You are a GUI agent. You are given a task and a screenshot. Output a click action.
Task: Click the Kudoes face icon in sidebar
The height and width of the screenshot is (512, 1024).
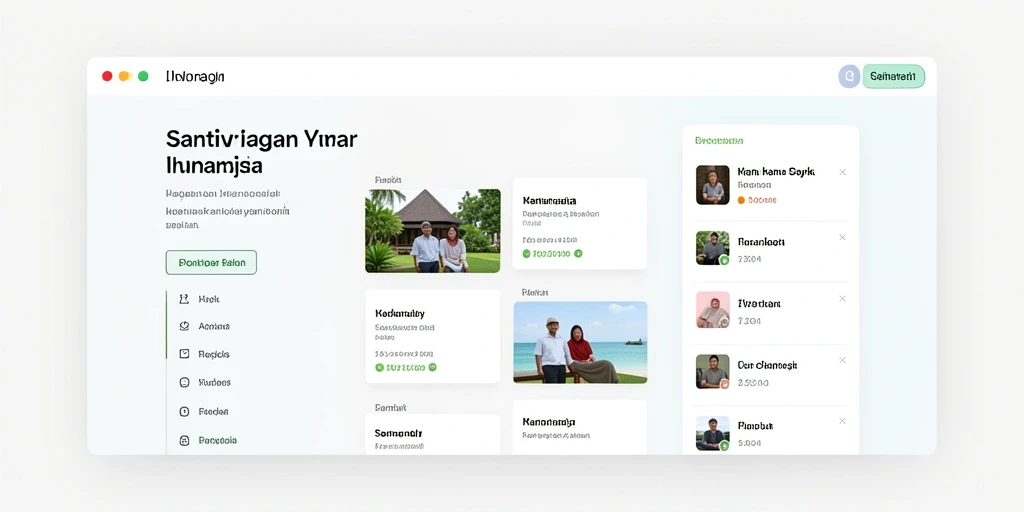click(x=184, y=383)
